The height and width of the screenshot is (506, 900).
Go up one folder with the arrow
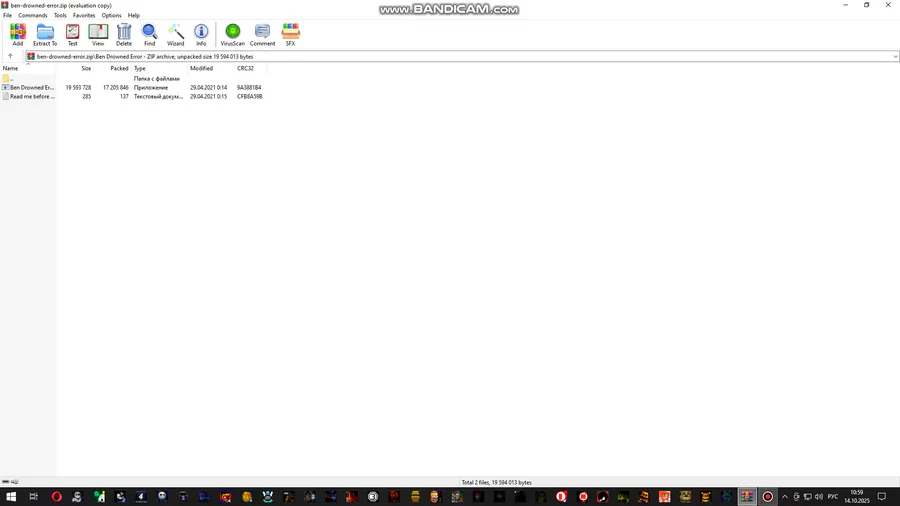pos(10,56)
